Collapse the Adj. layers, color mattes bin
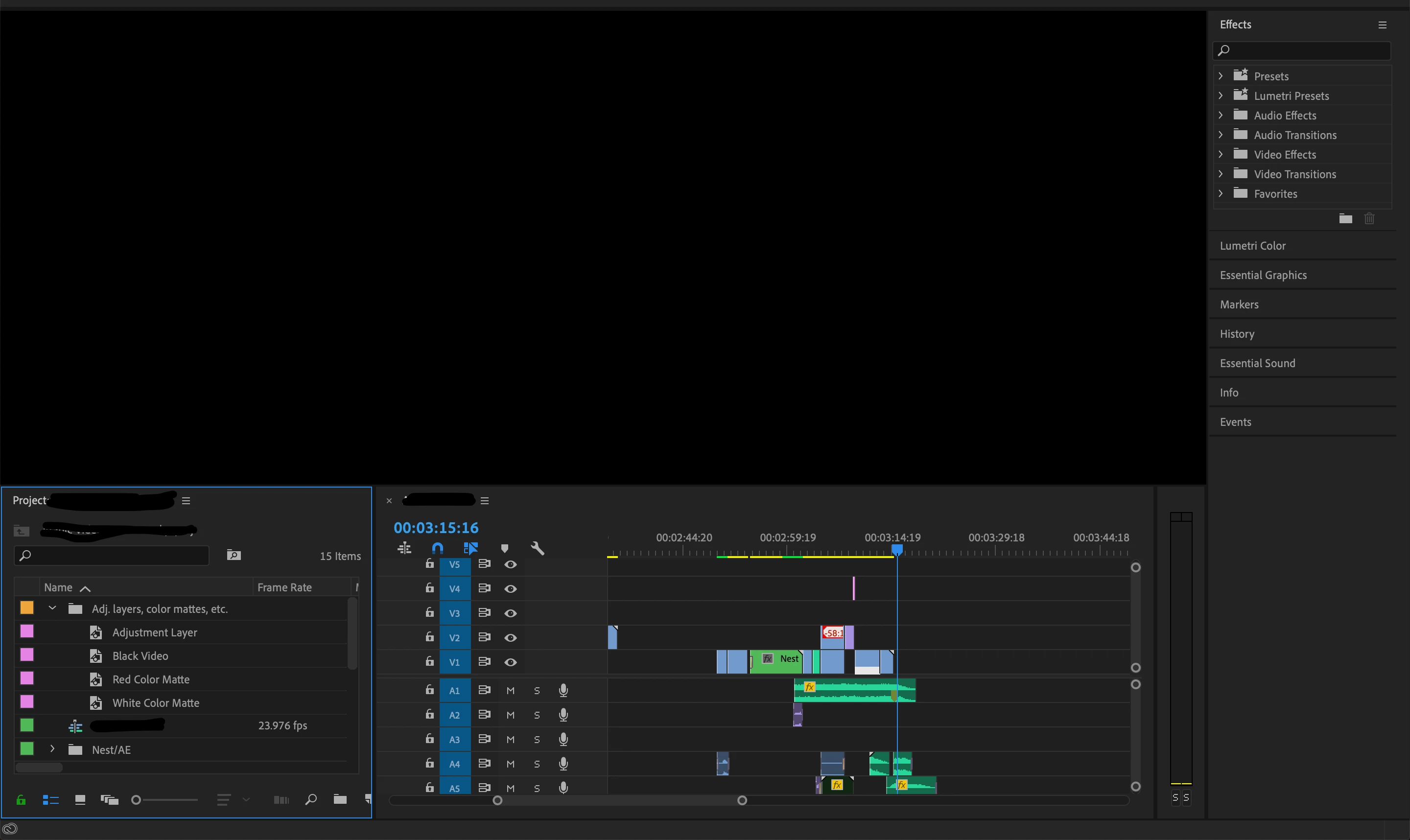This screenshot has height=840, width=1410. [x=53, y=608]
